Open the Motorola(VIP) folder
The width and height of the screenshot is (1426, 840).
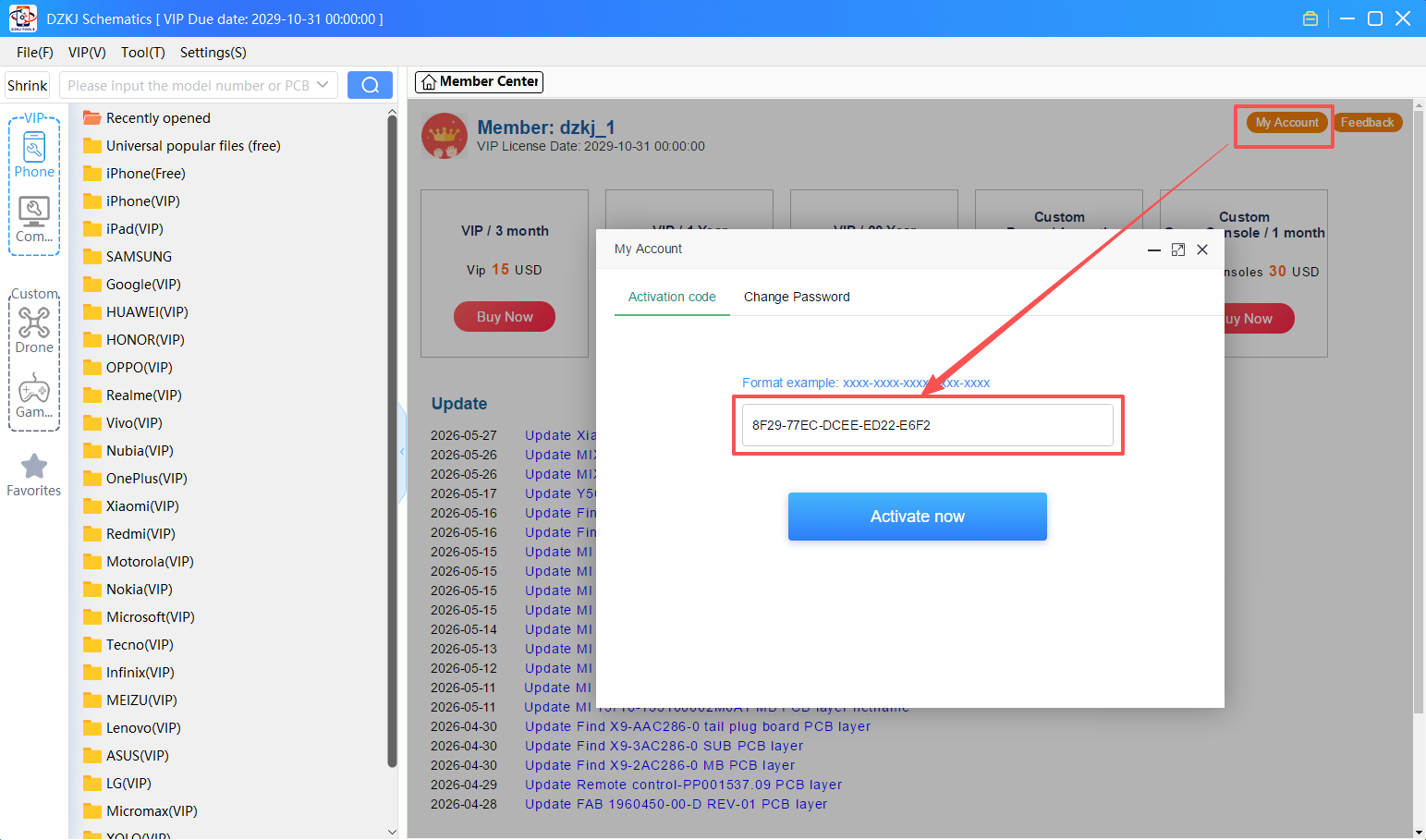139,562
